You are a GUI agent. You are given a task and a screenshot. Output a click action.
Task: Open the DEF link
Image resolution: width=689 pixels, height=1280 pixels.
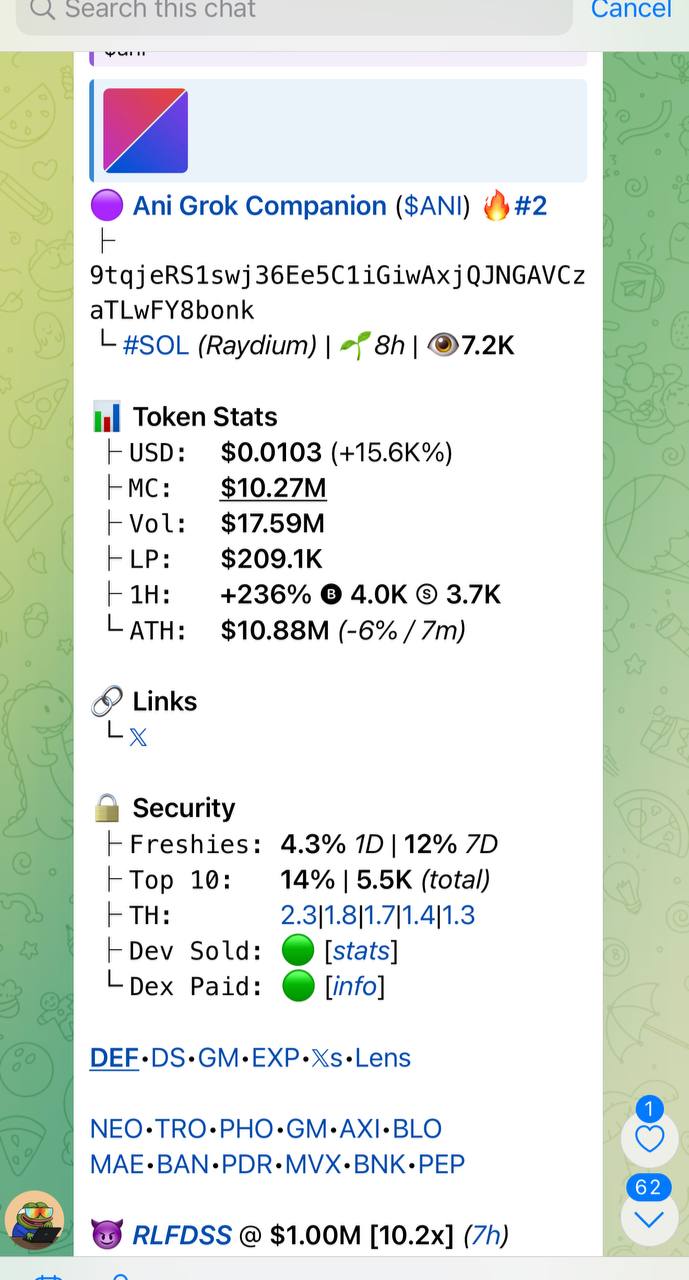coord(114,1058)
